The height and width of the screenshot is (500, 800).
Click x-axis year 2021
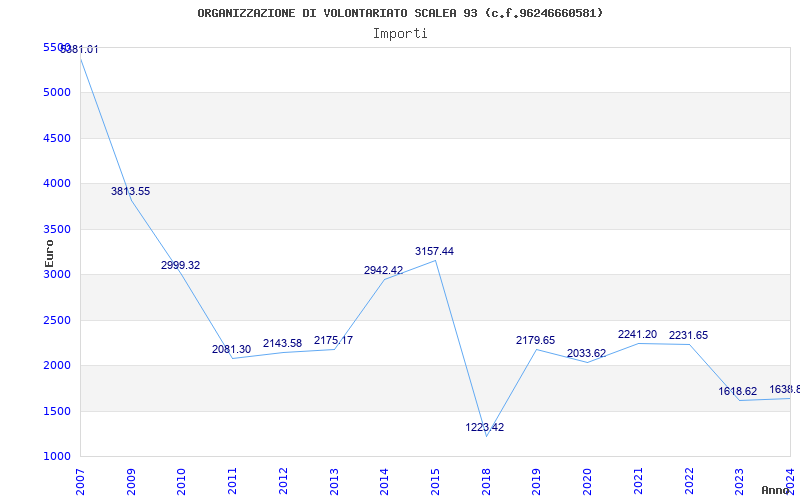tap(638, 482)
